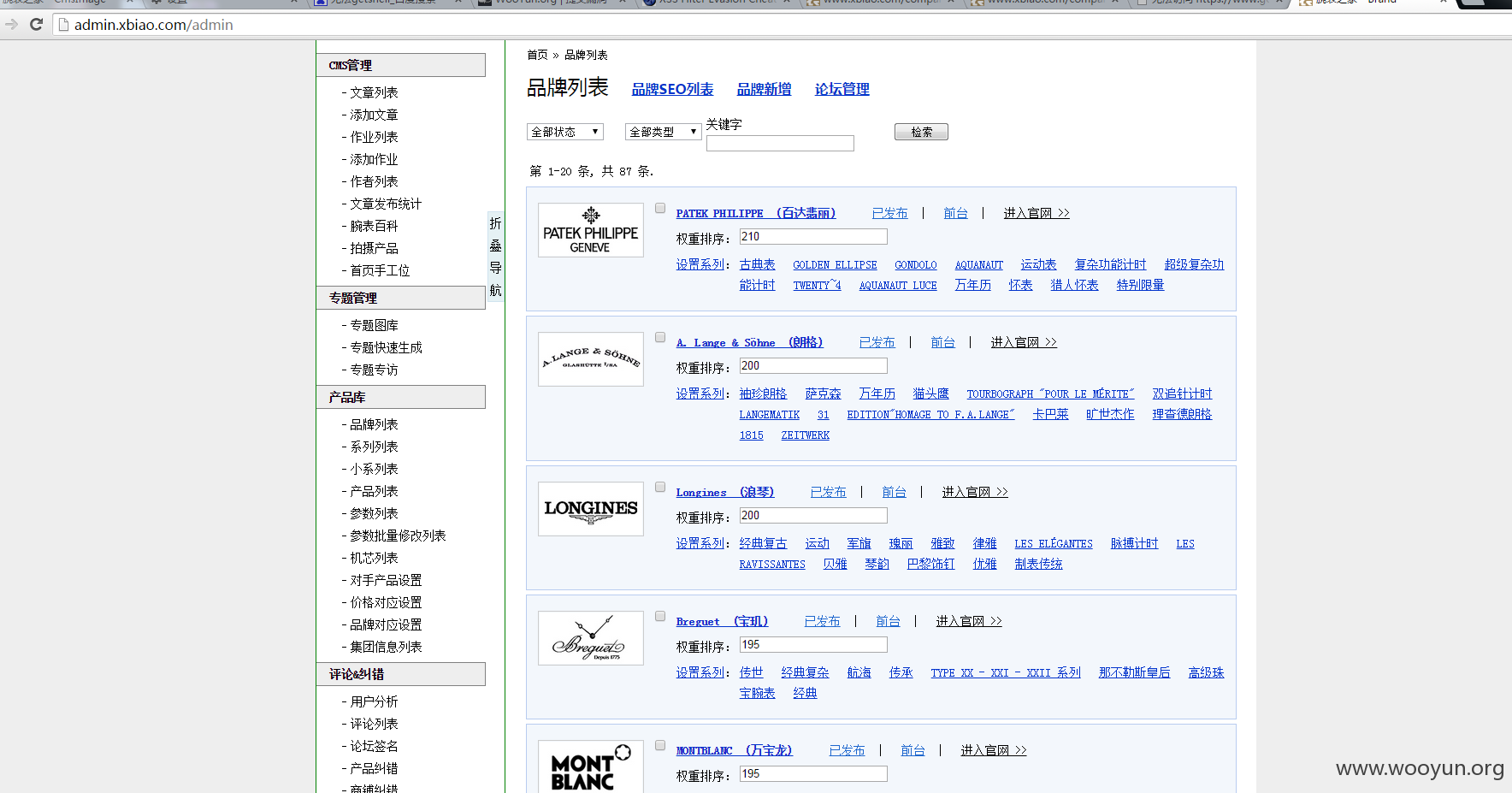This screenshot has width=1512, height=793.
Task: Open 作业列表 in sidebar
Action: 374,137
